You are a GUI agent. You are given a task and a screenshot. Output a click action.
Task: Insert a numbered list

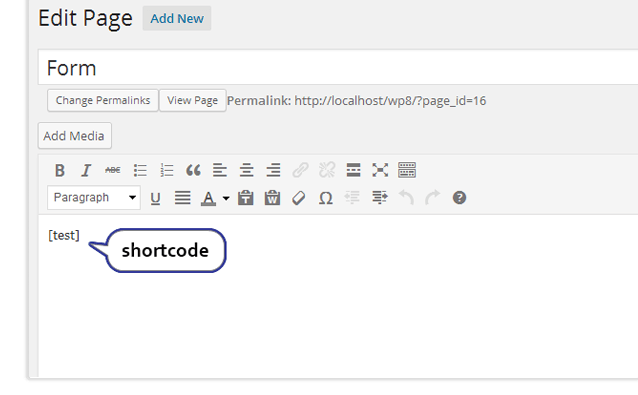click(167, 170)
